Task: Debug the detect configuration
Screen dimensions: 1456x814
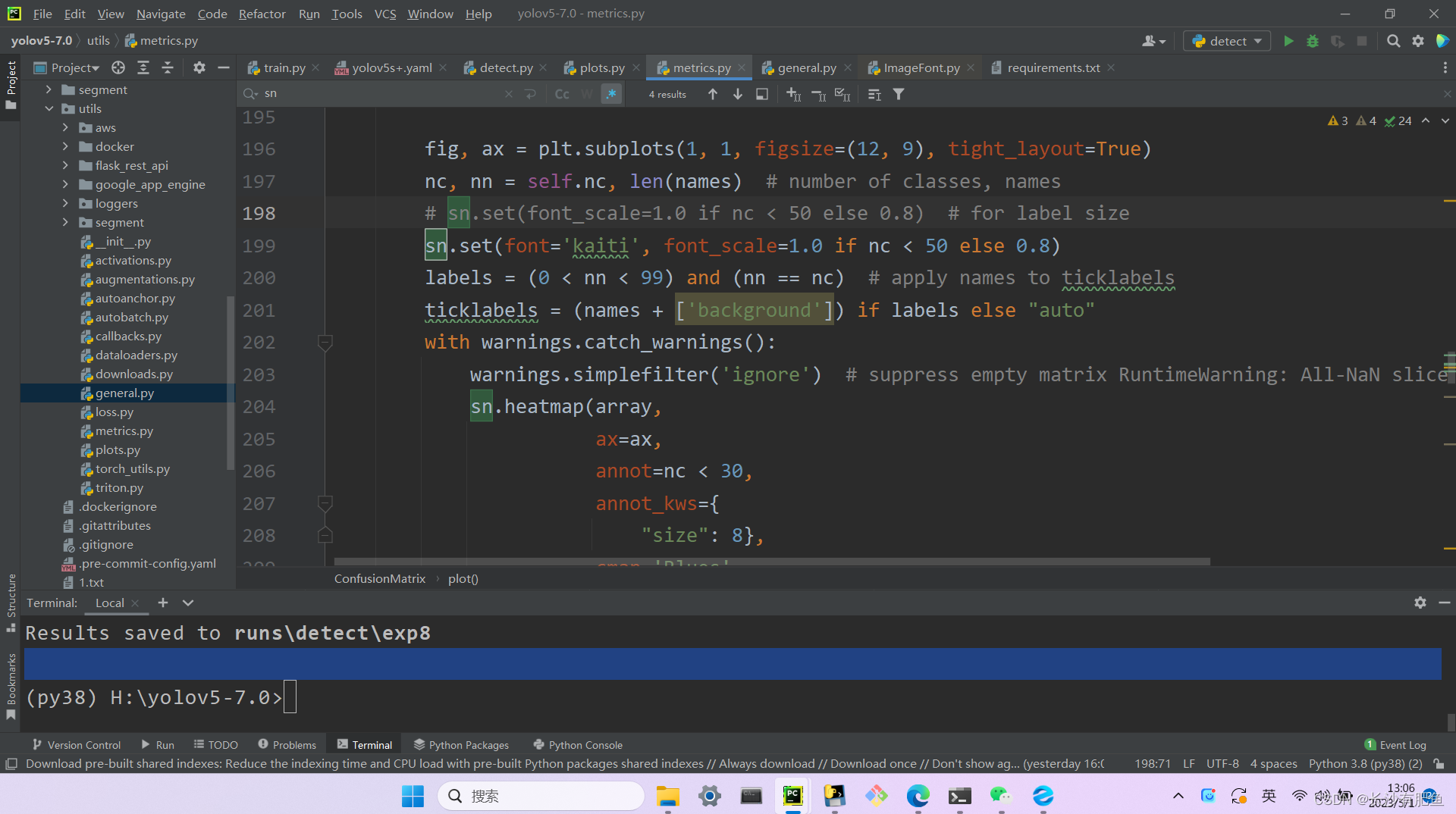Action: tap(1313, 41)
